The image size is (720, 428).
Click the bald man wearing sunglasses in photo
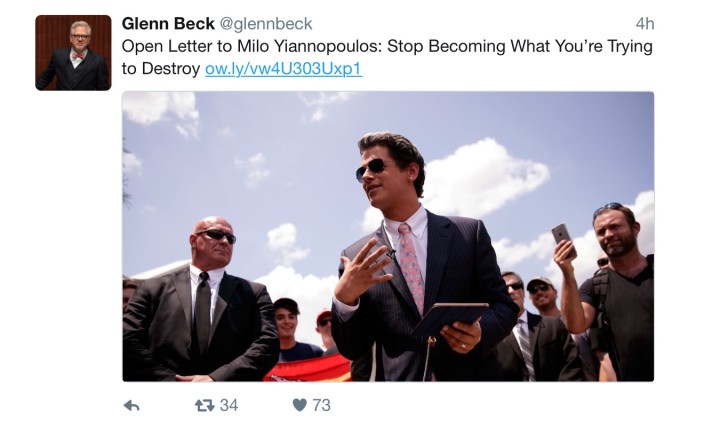[210, 240]
